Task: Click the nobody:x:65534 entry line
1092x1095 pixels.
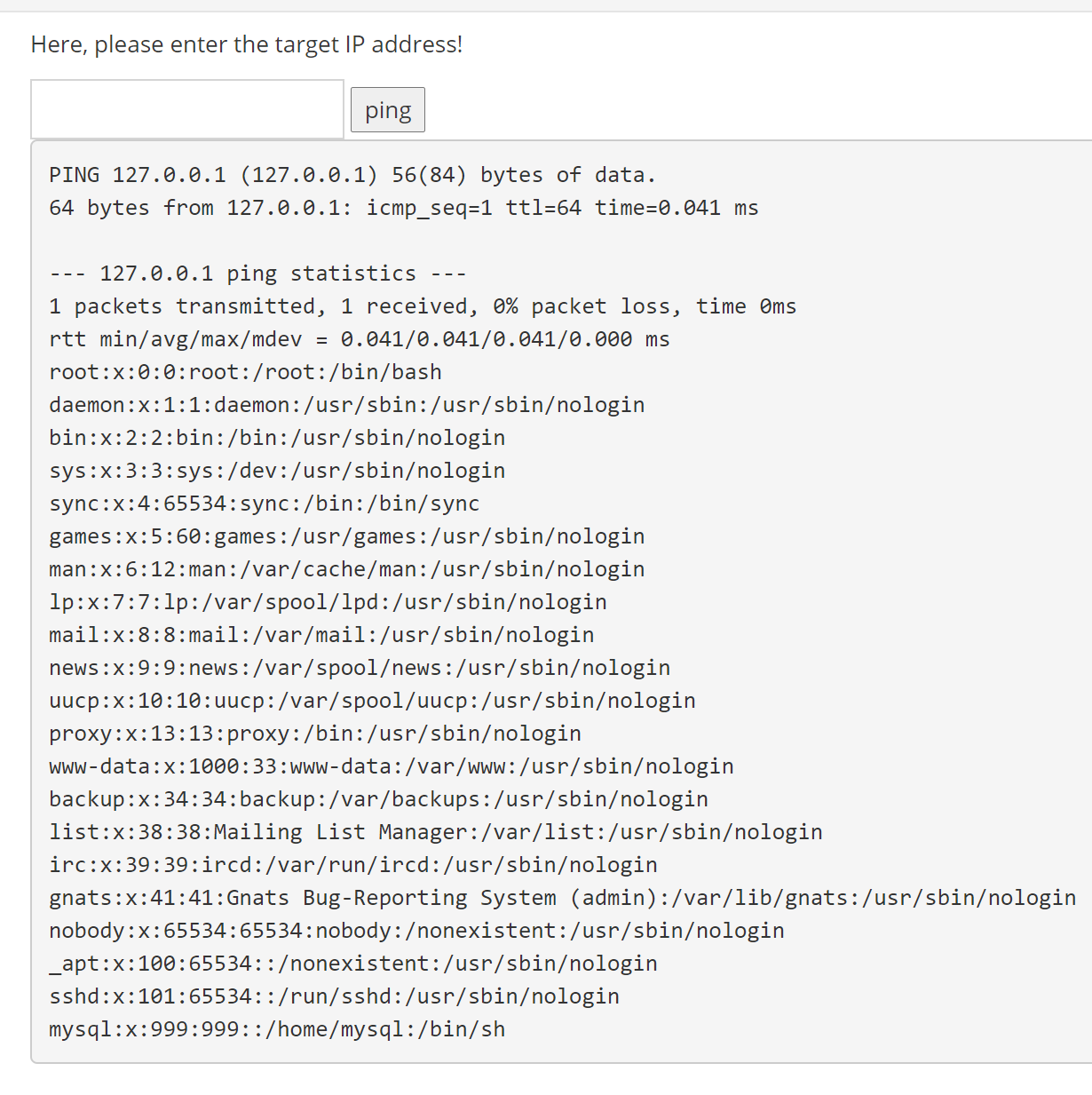Action: (416, 931)
